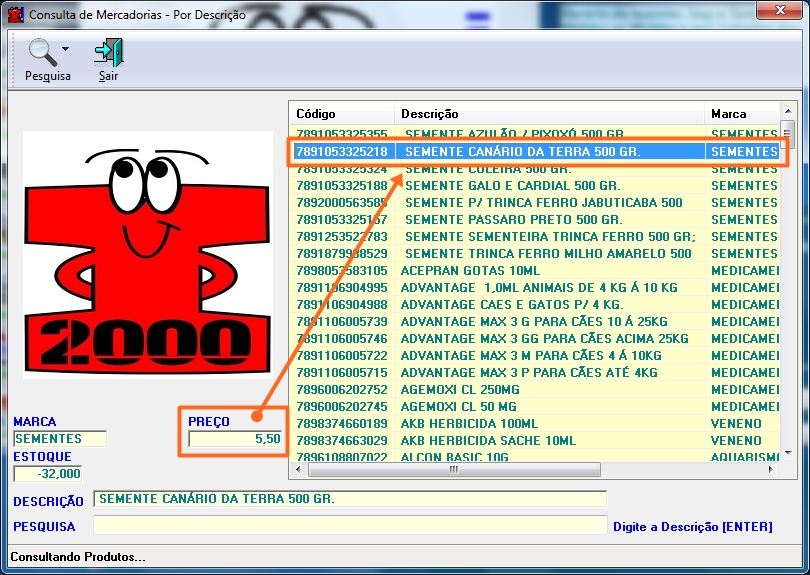Select row AGEMOXI CL 50 MG

point(536,407)
